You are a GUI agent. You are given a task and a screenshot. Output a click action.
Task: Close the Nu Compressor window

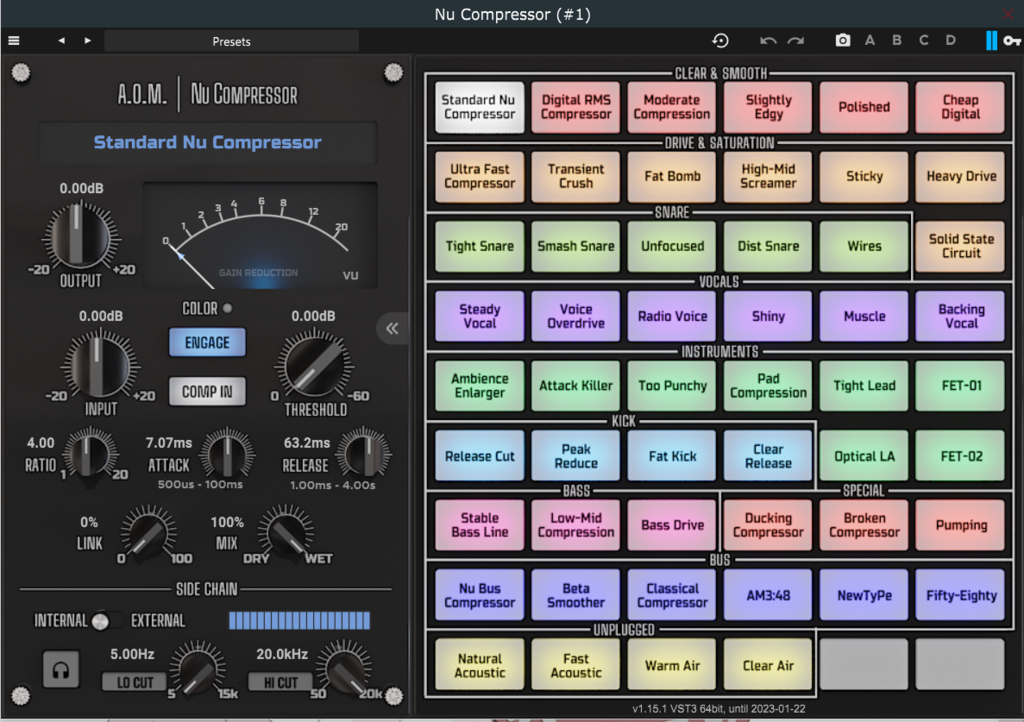pos(1010,14)
